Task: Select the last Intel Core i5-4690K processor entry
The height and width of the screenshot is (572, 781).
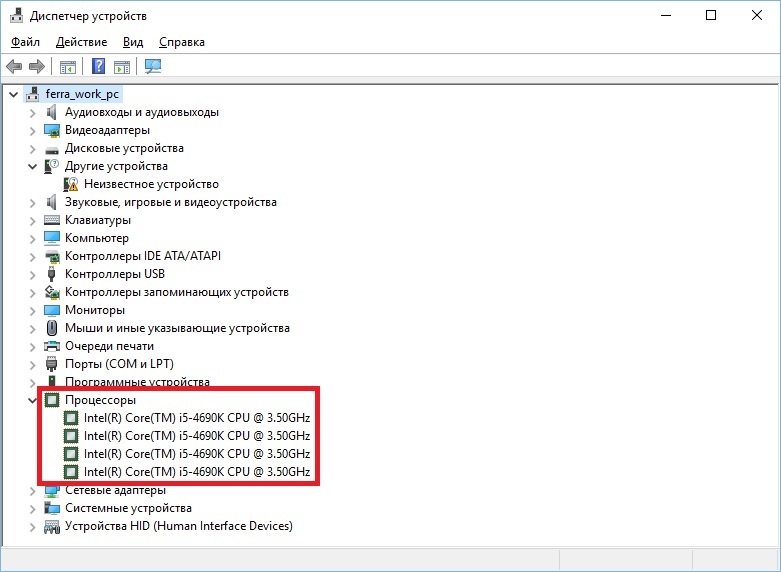Action: (197, 472)
